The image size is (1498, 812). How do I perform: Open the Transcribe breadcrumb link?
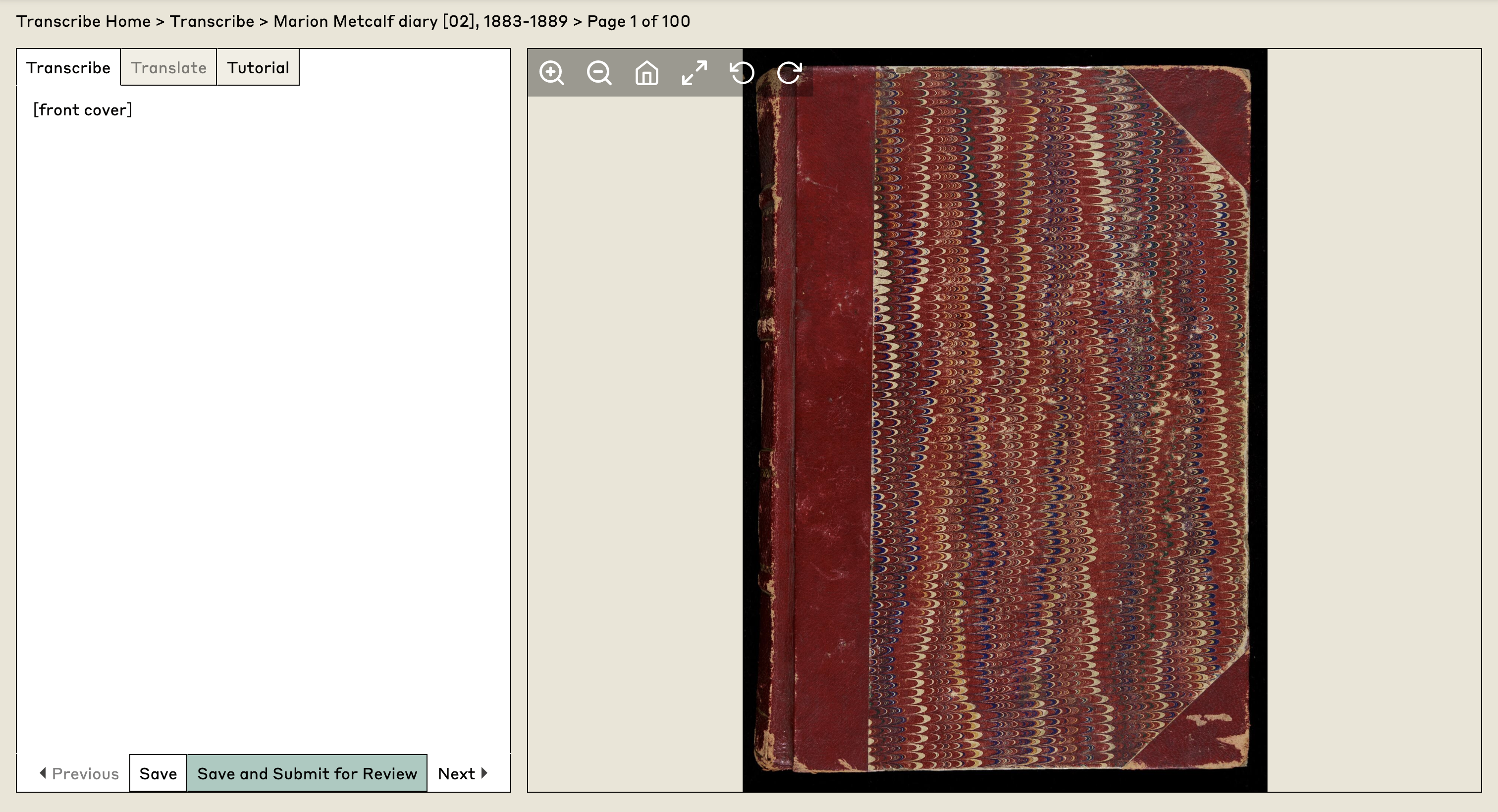[x=212, y=21]
